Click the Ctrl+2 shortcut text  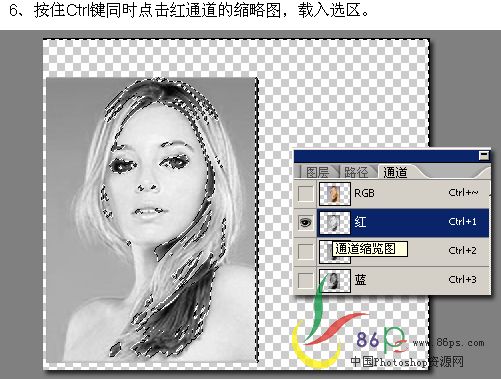point(462,251)
